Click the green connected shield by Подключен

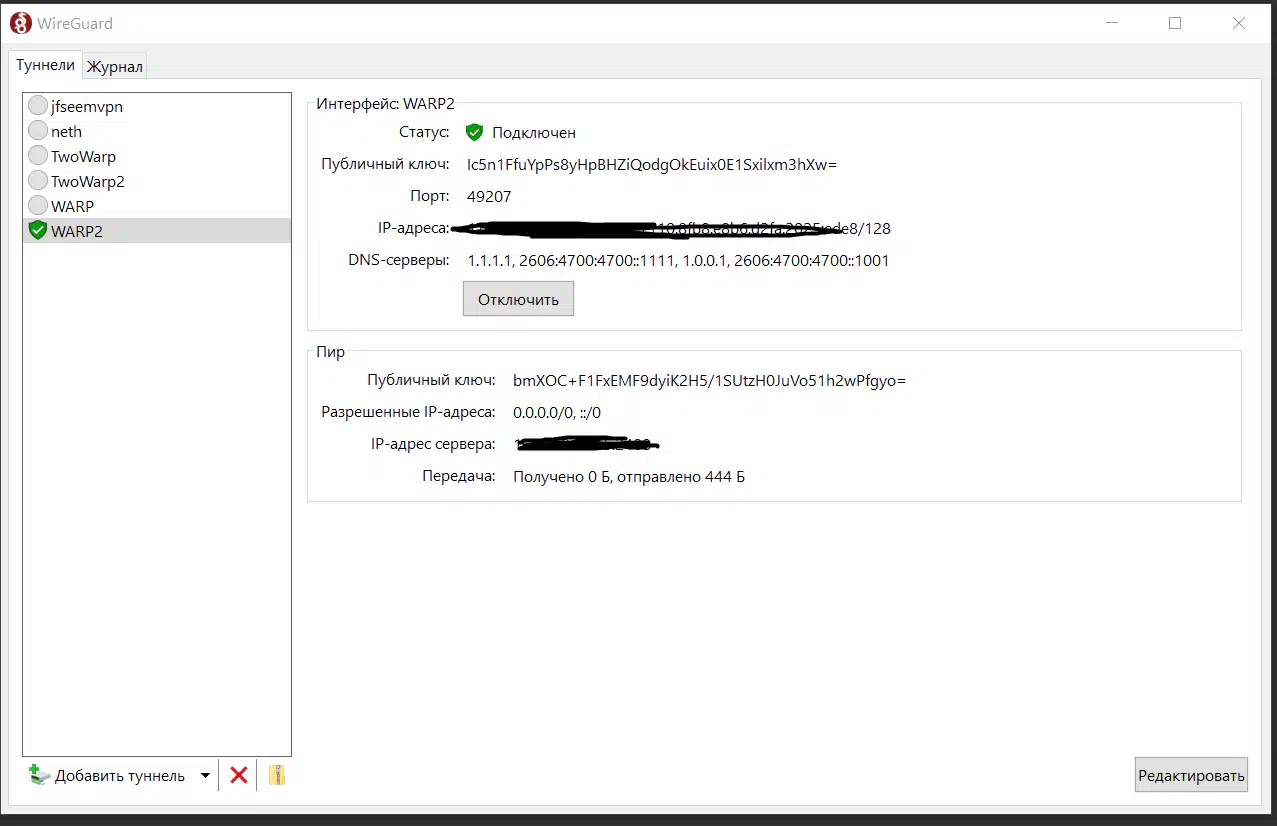[x=474, y=133]
